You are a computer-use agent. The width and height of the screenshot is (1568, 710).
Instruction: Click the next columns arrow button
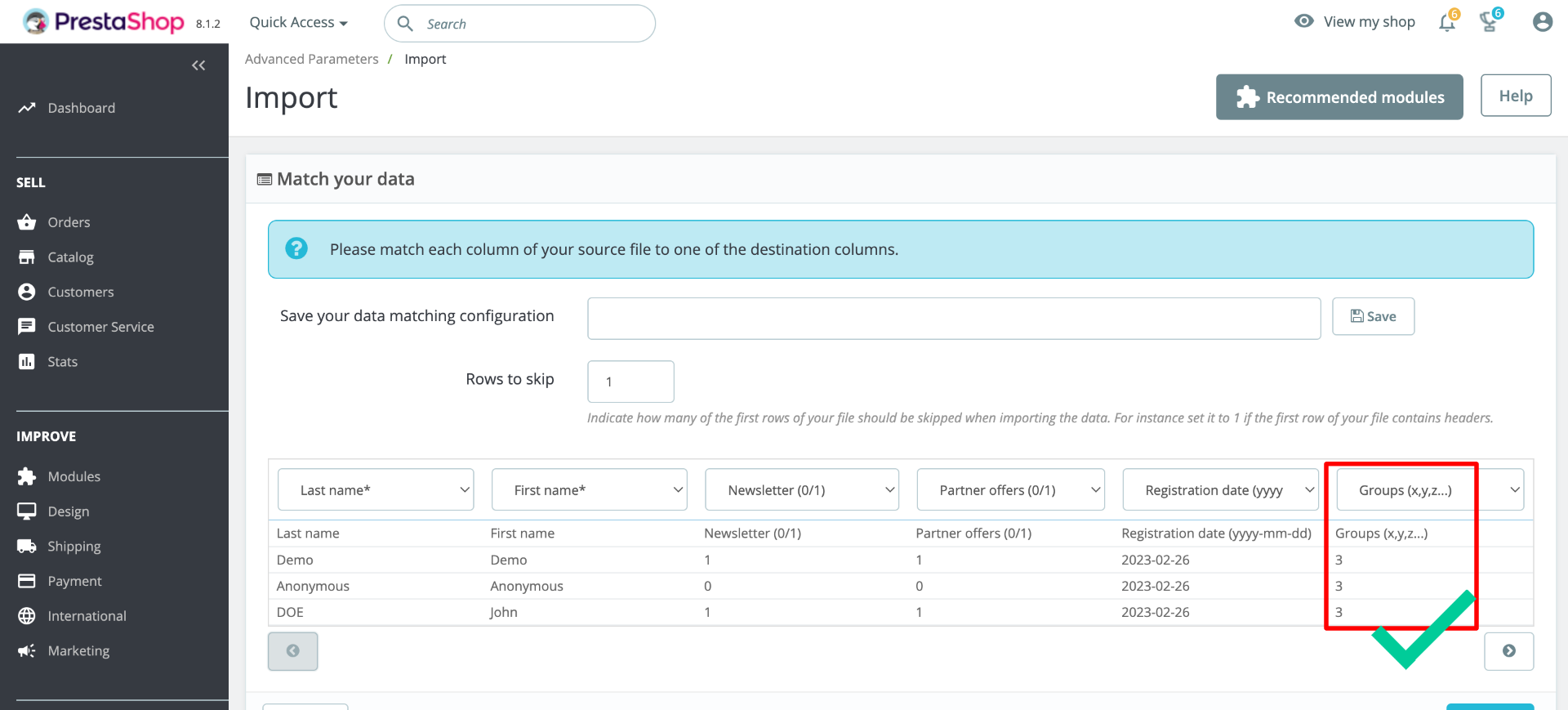coord(1508,651)
